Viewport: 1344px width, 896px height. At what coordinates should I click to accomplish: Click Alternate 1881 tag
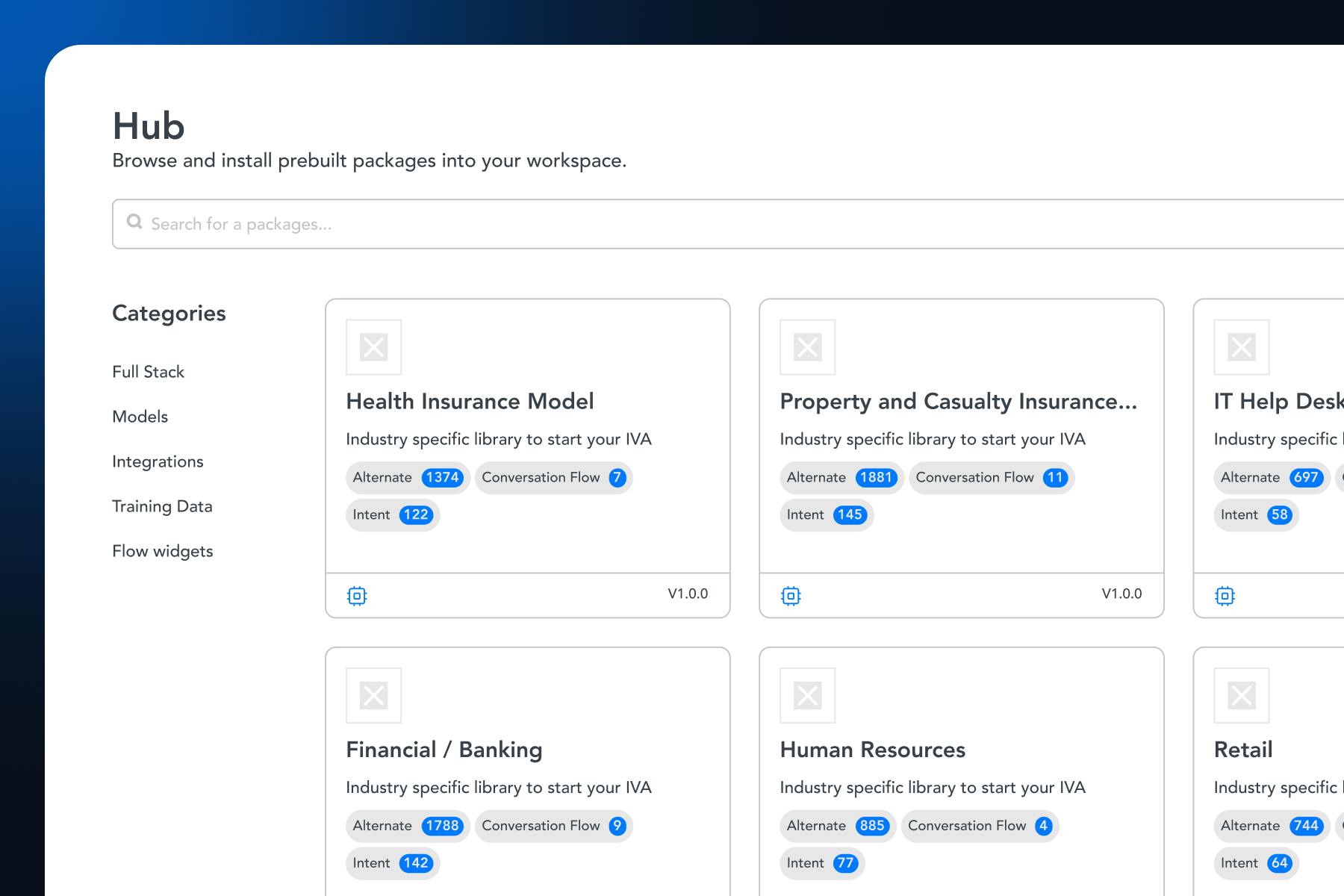click(x=841, y=478)
